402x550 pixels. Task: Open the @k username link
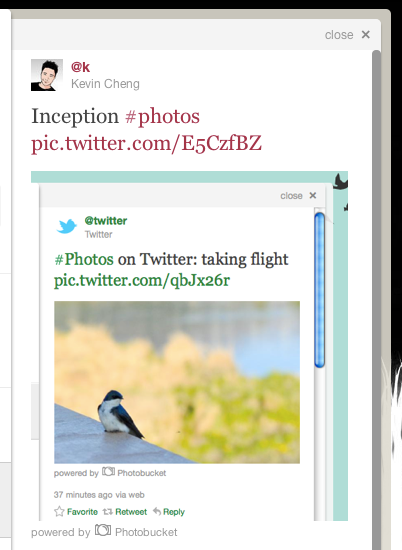tap(80, 67)
